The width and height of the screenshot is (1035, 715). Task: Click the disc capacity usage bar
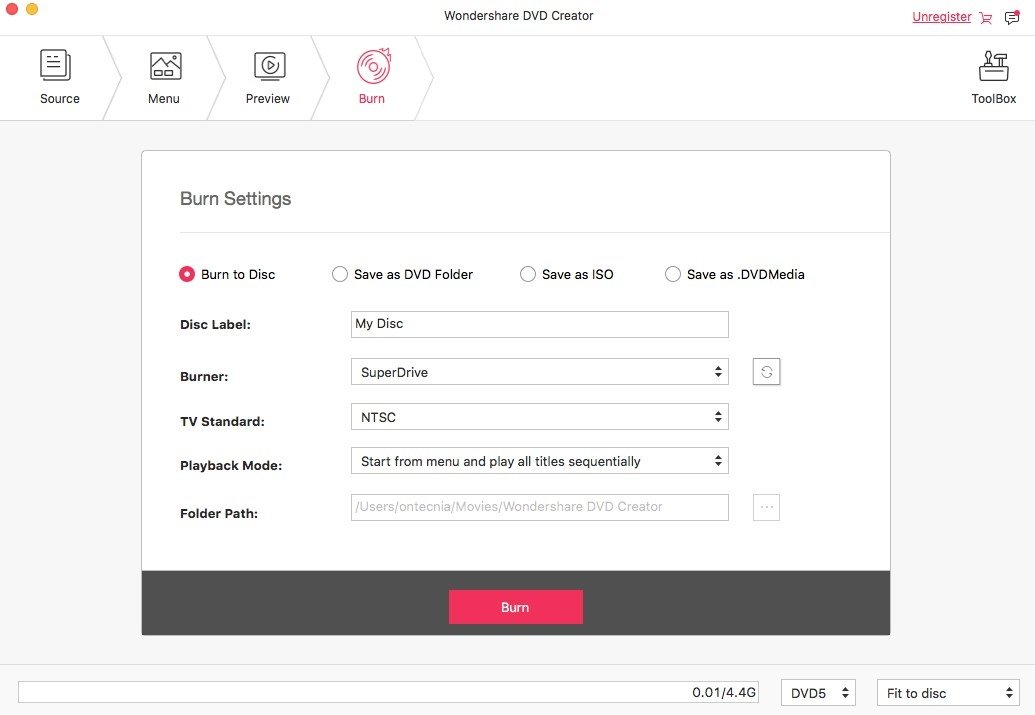pyautogui.click(x=388, y=692)
